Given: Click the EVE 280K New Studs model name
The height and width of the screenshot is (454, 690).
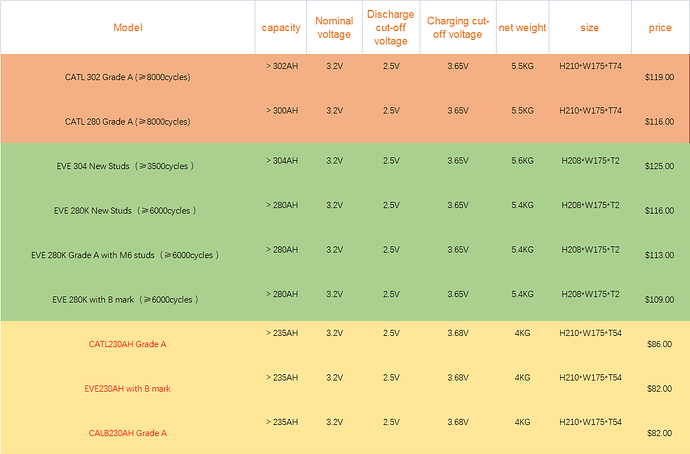Looking at the screenshot, I should coord(125,210).
